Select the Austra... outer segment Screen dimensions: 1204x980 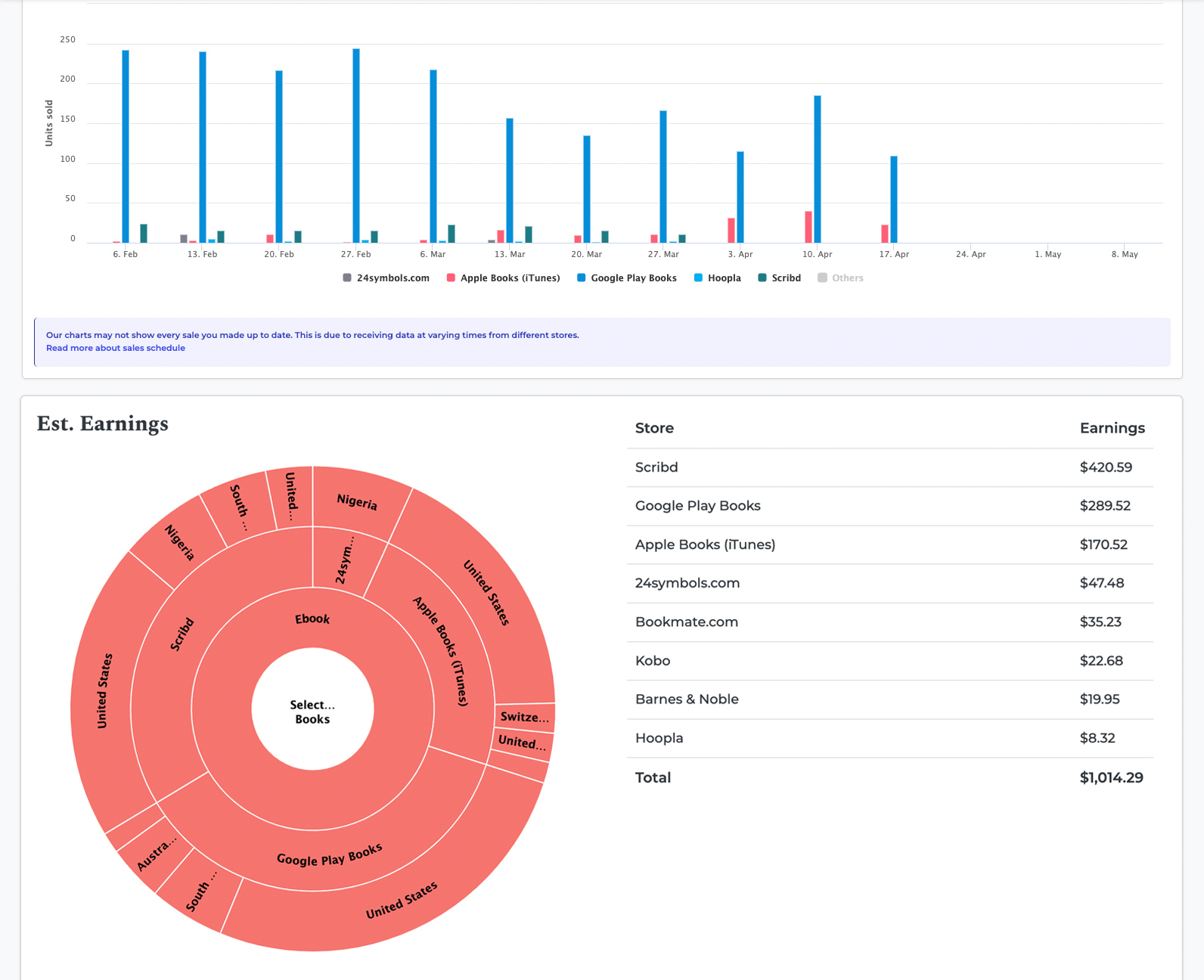click(x=157, y=853)
